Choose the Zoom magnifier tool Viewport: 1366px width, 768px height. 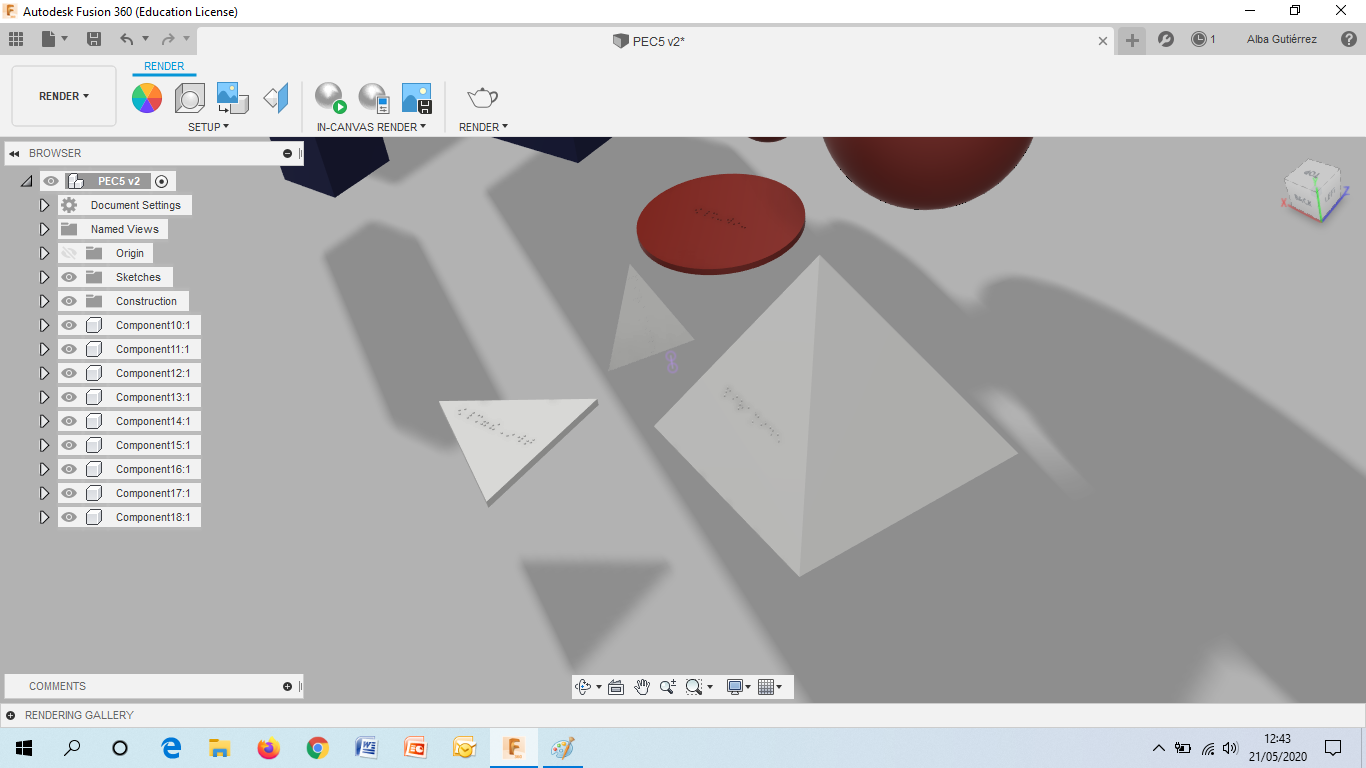pyautogui.click(x=668, y=687)
